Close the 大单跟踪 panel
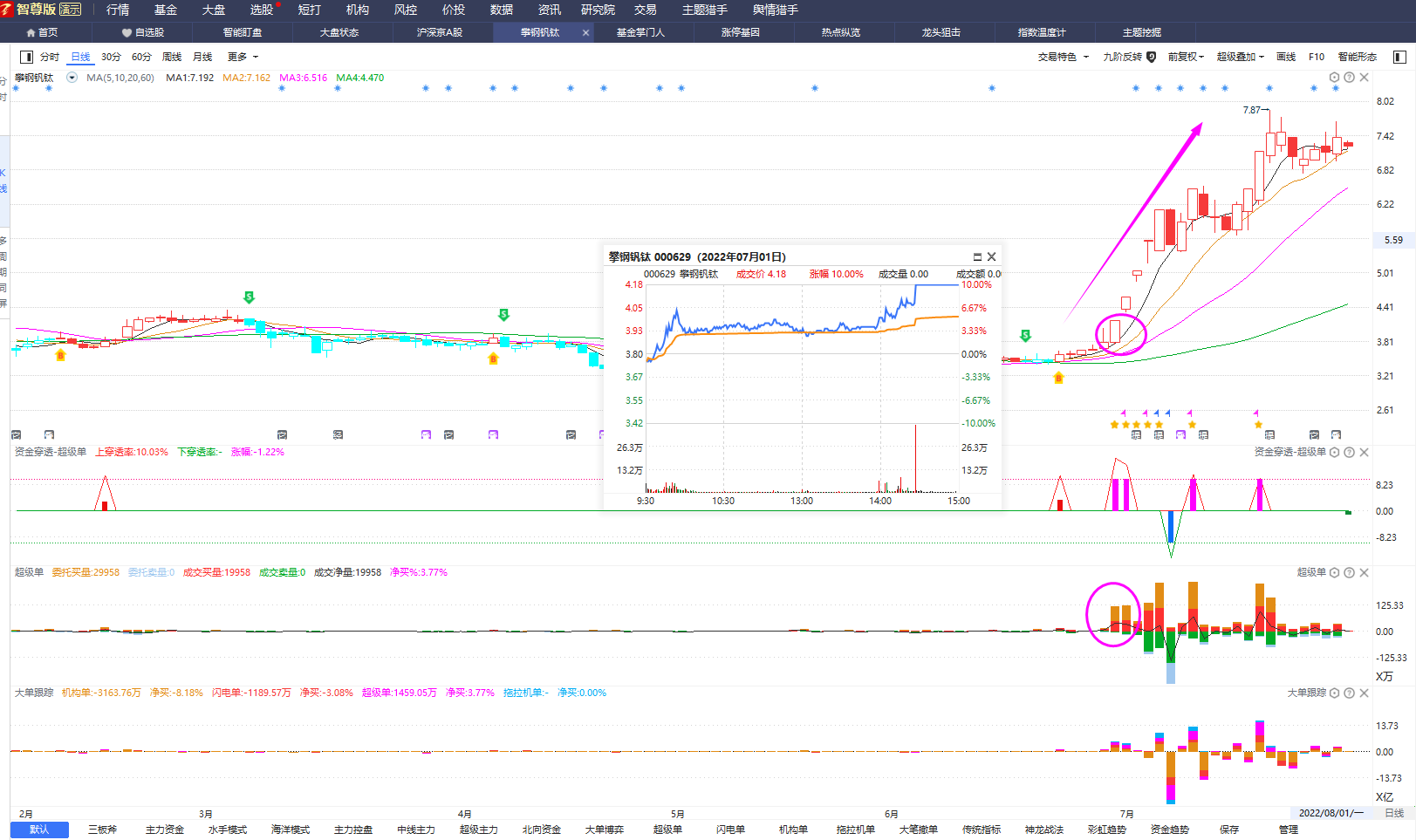The width and height of the screenshot is (1416, 840). click(x=1365, y=693)
